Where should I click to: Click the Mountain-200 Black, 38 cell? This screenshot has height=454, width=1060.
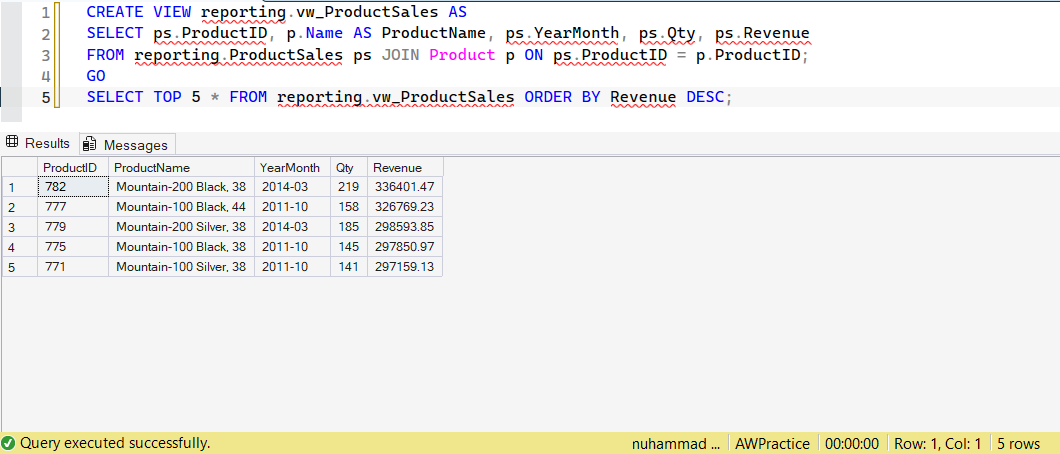[181, 186]
